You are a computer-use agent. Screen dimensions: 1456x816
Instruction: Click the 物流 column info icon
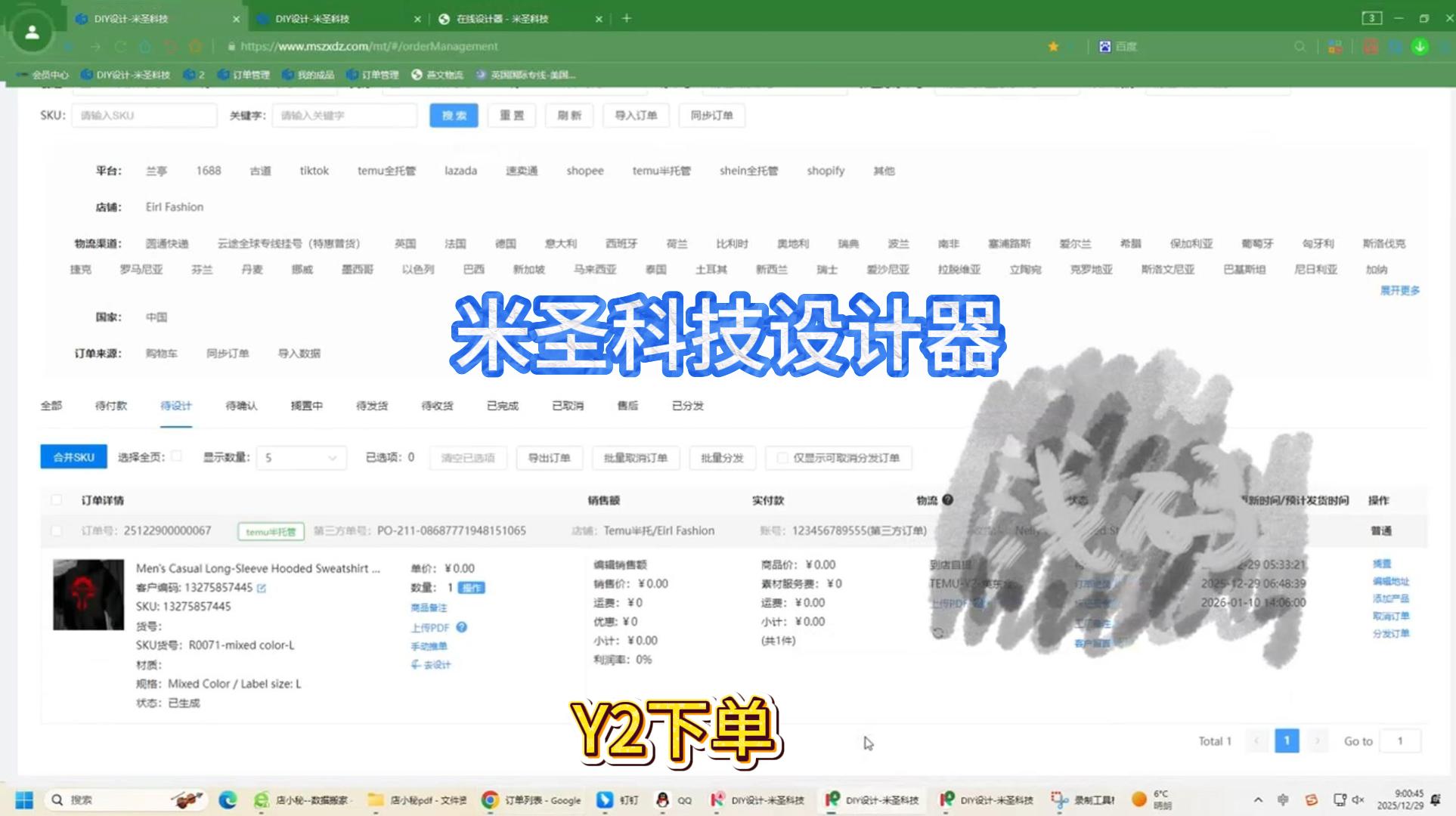click(948, 500)
